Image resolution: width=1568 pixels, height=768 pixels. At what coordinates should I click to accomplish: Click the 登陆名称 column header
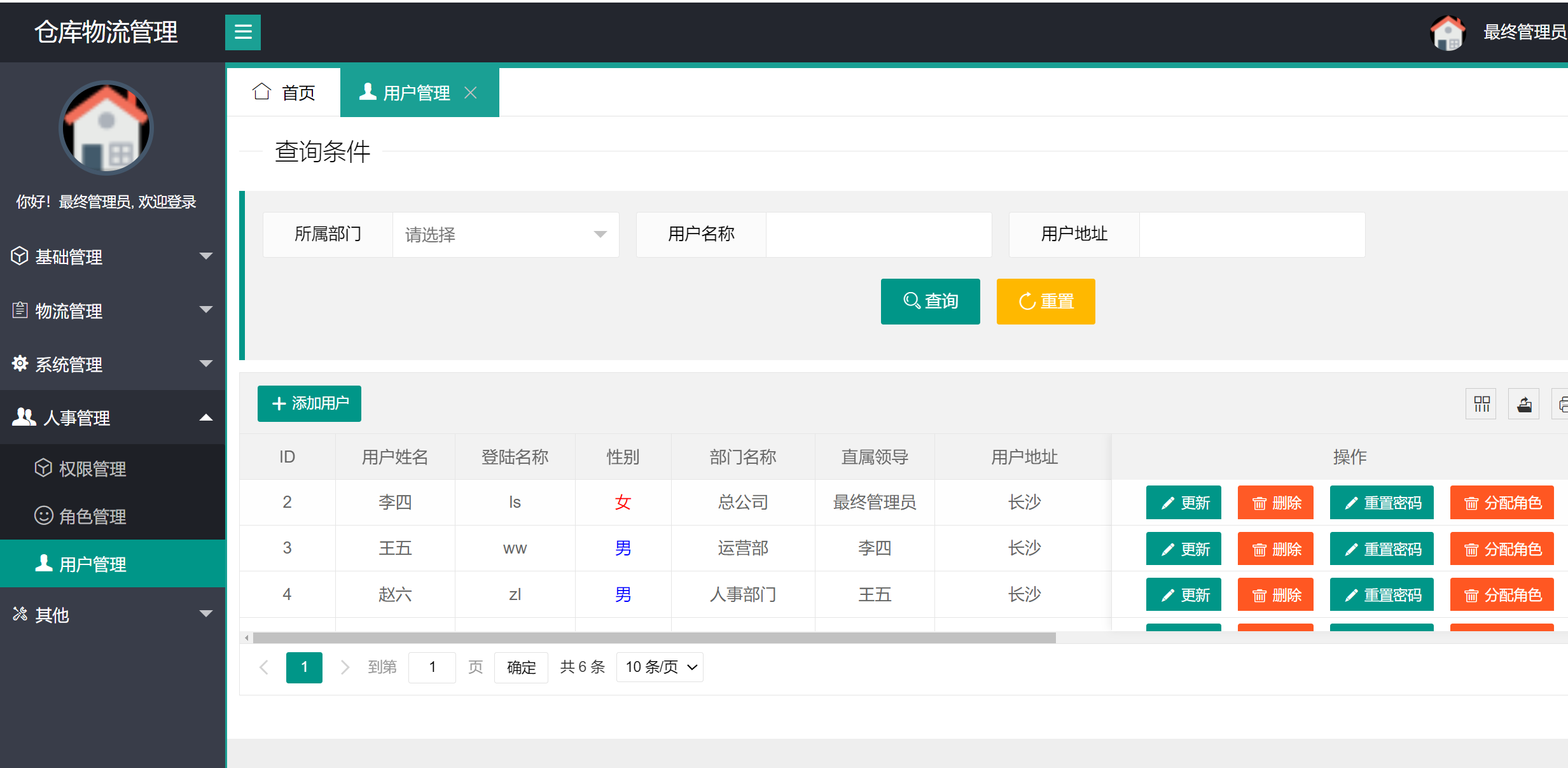point(515,457)
